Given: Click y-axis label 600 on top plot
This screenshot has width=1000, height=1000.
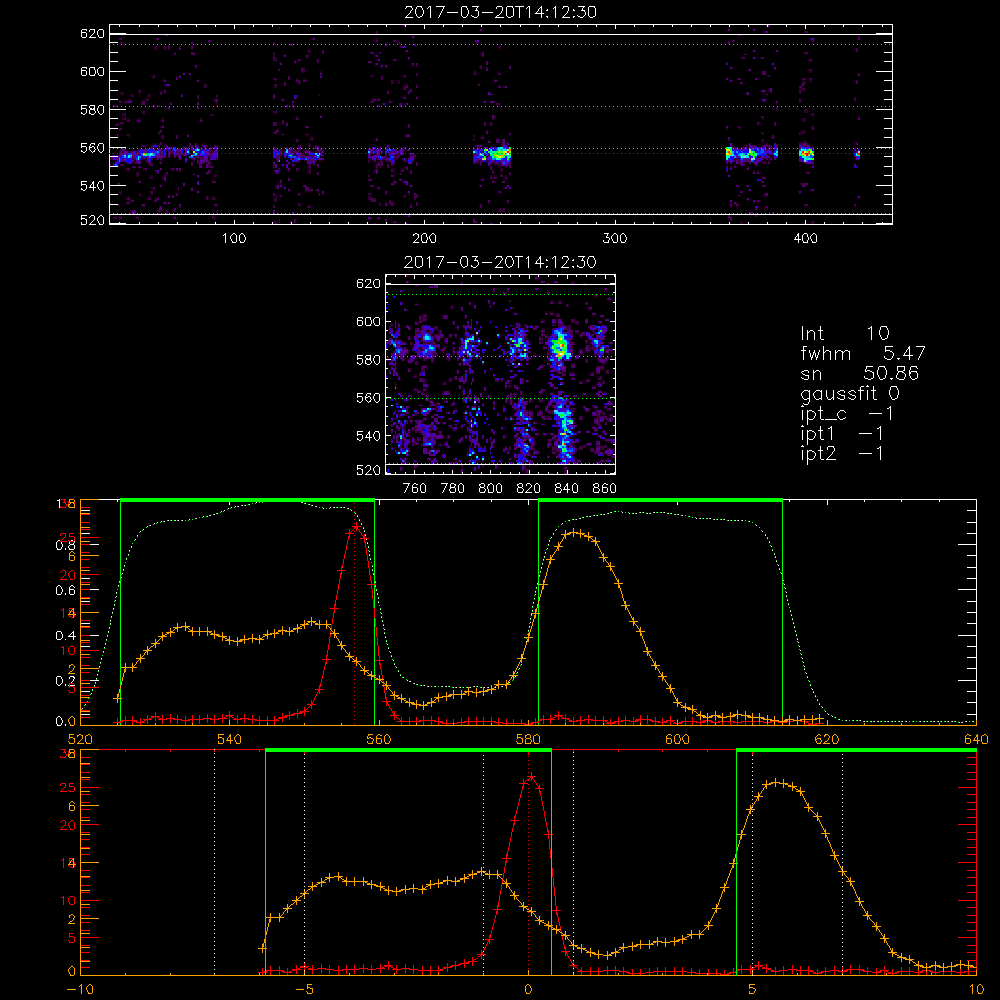Looking at the screenshot, I should click(x=92, y=71).
